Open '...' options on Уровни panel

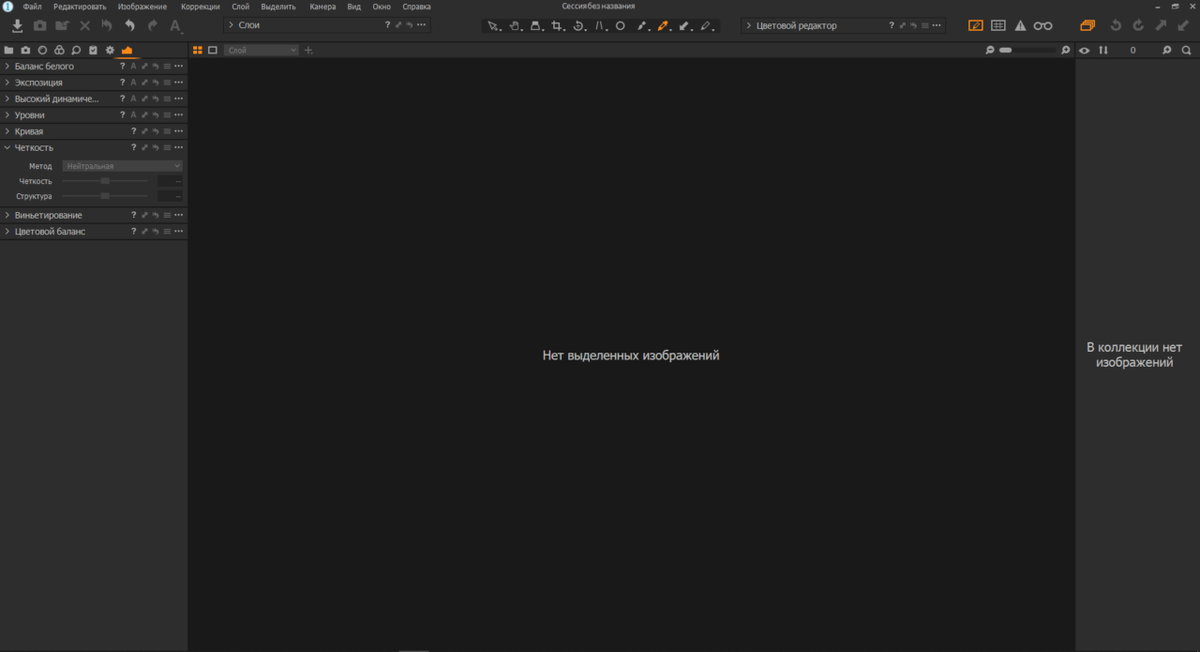click(178, 115)
